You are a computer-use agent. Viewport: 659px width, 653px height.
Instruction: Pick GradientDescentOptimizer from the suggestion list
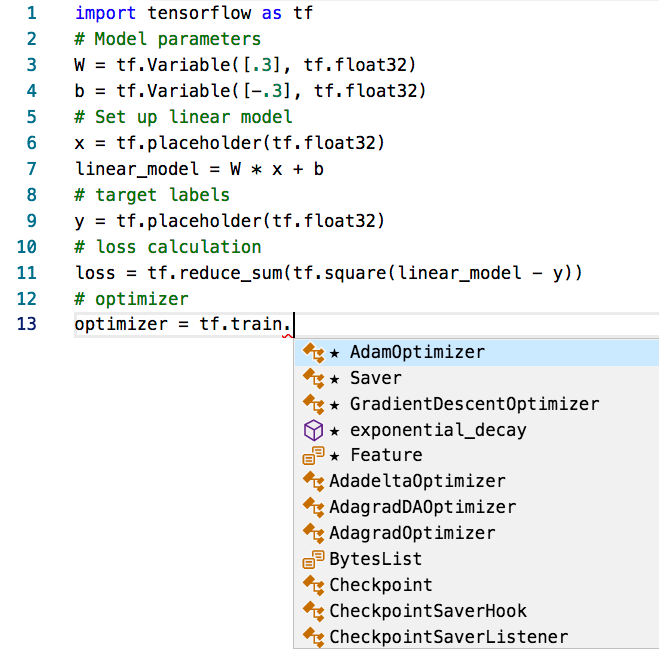pyautogui.click(x=477, y=404)
